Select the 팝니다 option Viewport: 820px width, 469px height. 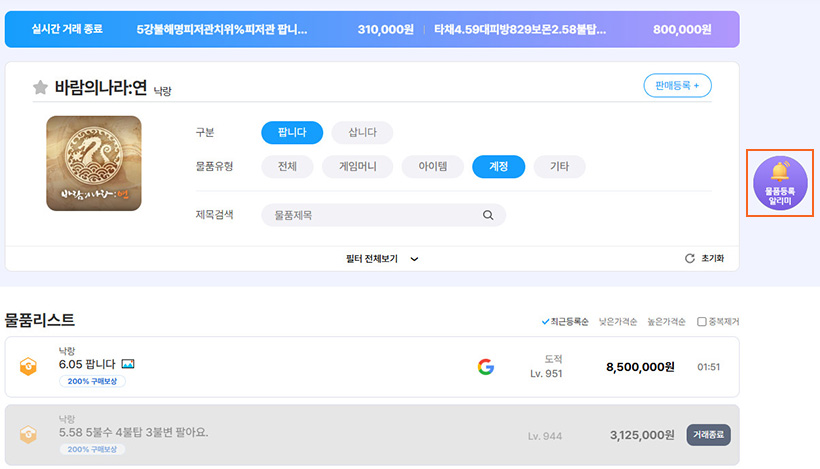pyautogui.click(x=292, y=133)
